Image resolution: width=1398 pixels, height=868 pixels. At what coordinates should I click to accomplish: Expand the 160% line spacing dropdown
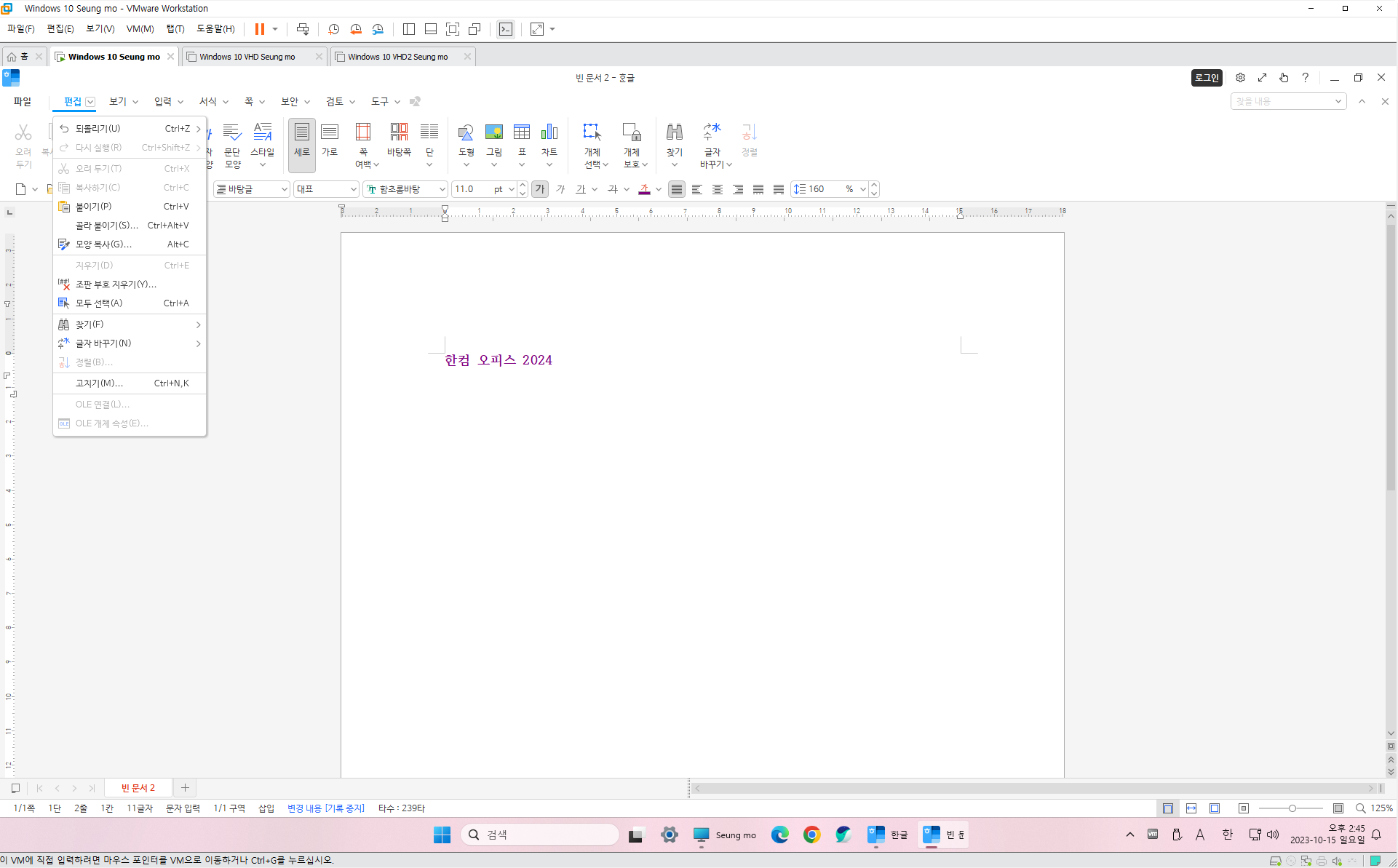click(x=863, y=189)
